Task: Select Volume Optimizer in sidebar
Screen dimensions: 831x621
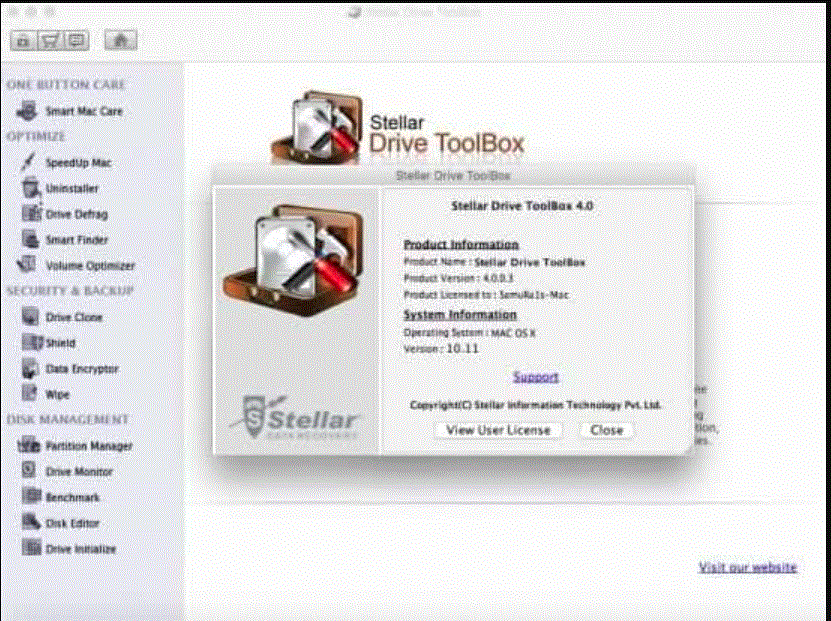Action: 76,265
